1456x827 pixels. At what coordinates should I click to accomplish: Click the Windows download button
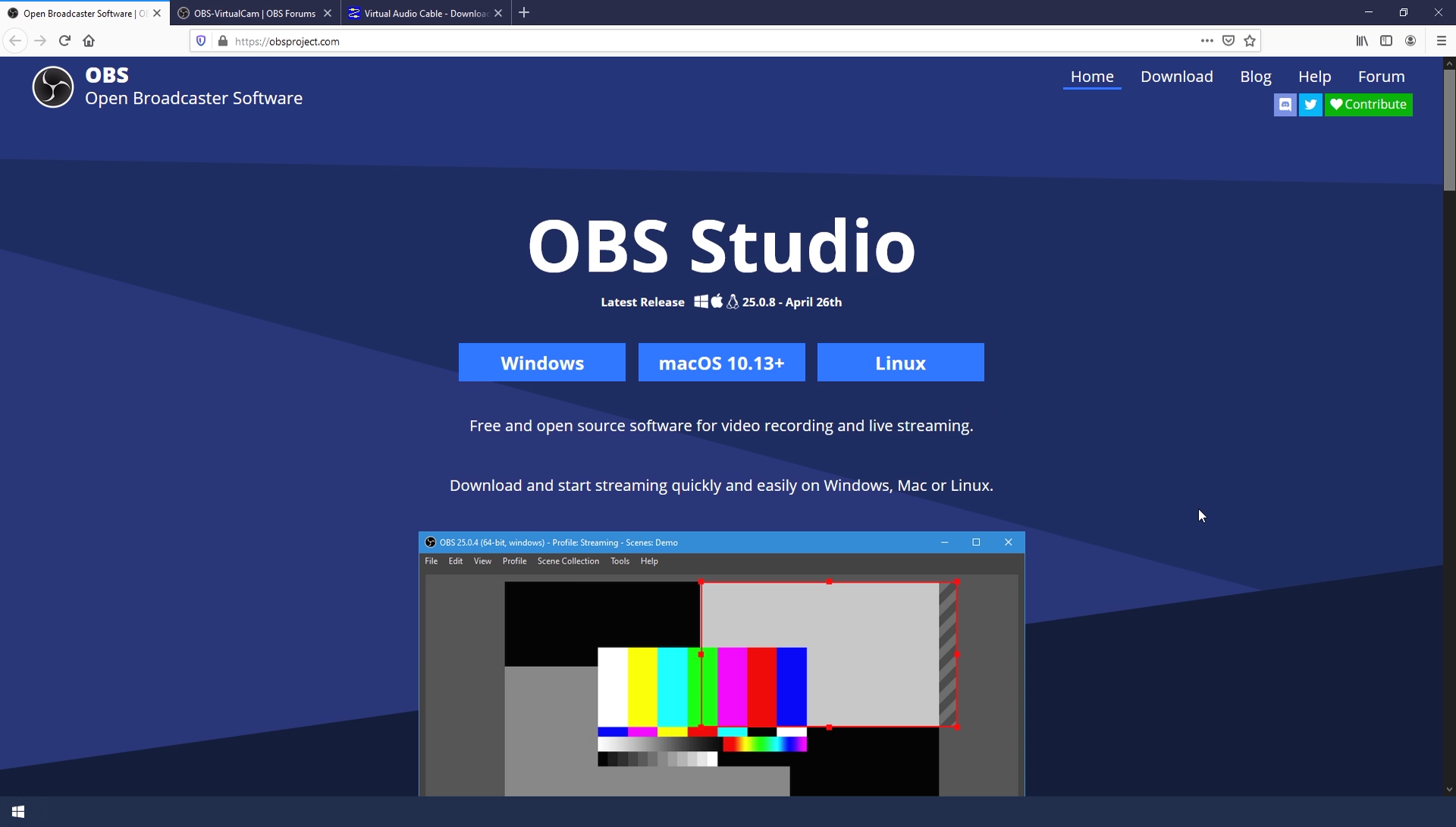[x=541, y=363]
